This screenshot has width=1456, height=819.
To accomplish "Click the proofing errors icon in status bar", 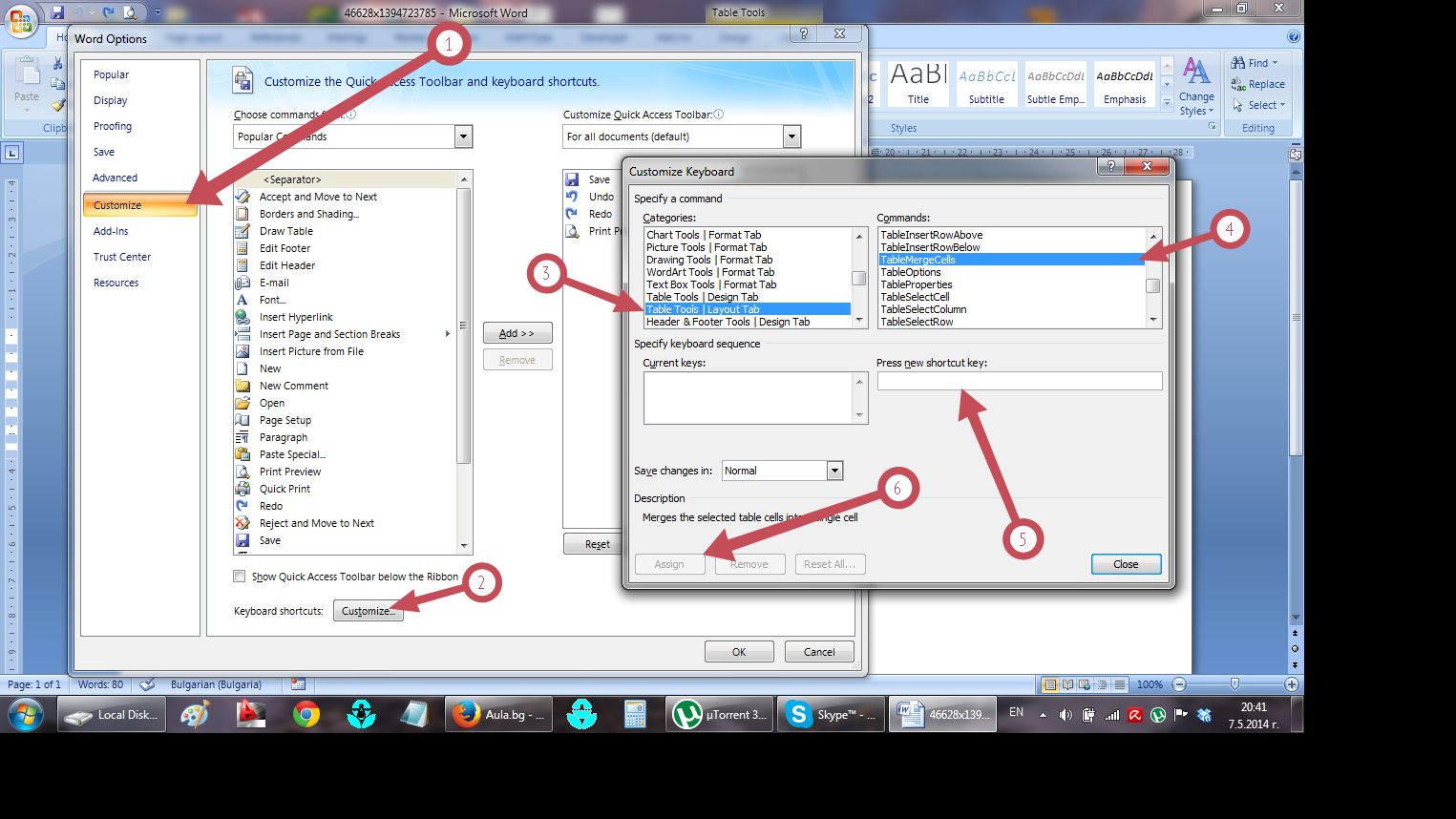I will coord(147,684).
